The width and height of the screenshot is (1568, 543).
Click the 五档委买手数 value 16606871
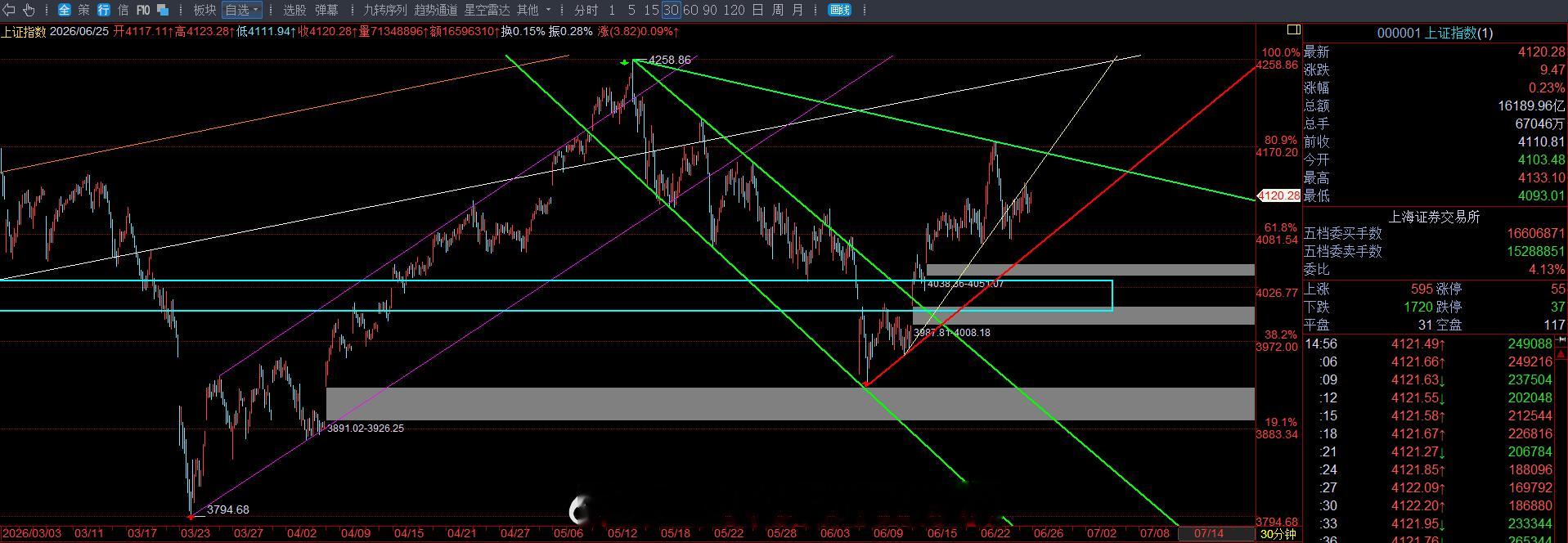[x=1535, y=233]
